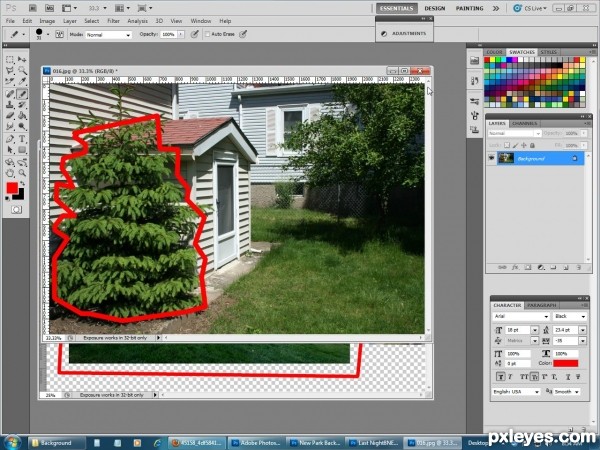600x450 pixels.
Task: Select the Crop tool
Action: pos(10,81)
